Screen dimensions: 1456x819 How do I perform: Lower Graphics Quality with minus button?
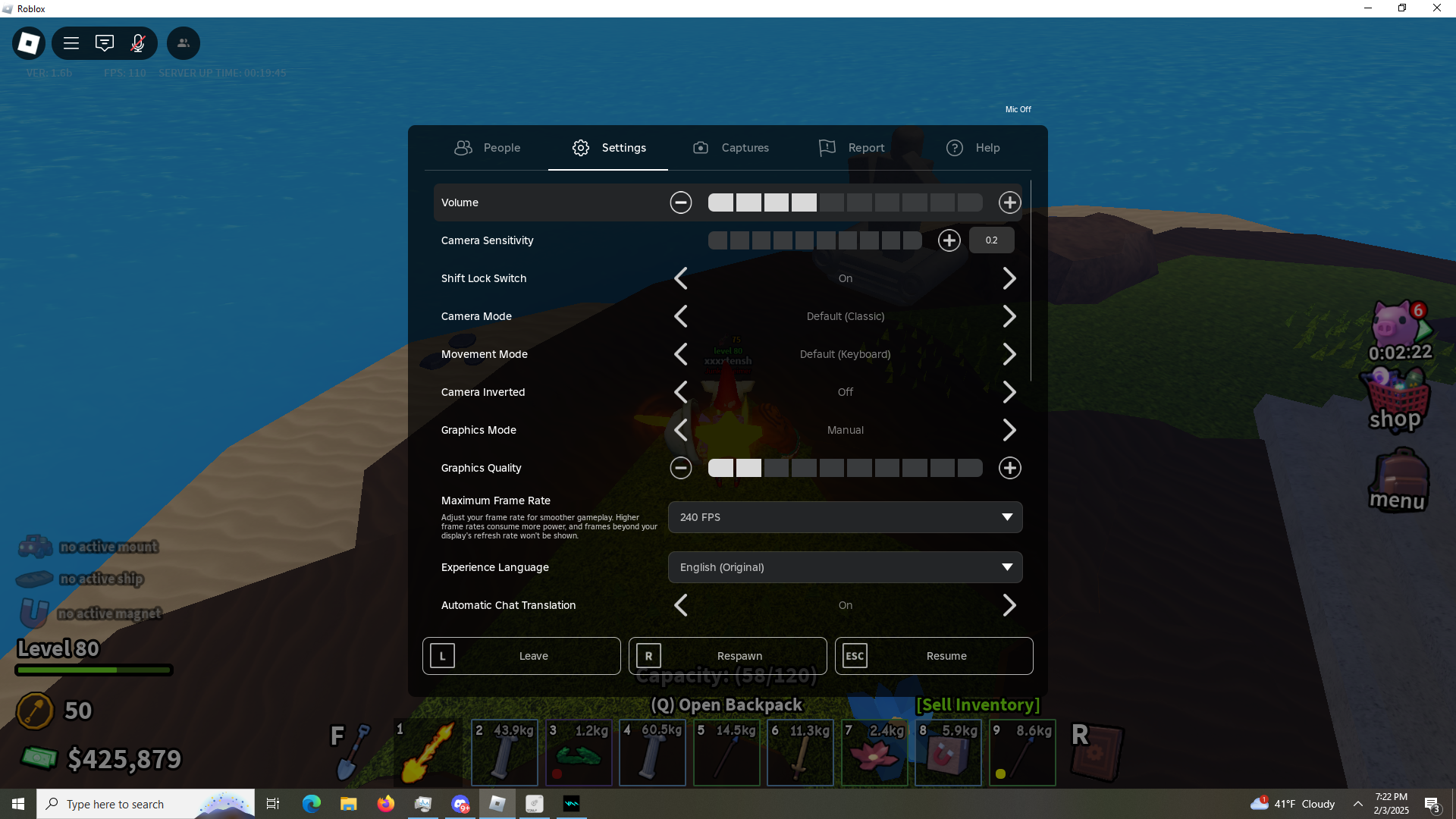tap(681, 468)
